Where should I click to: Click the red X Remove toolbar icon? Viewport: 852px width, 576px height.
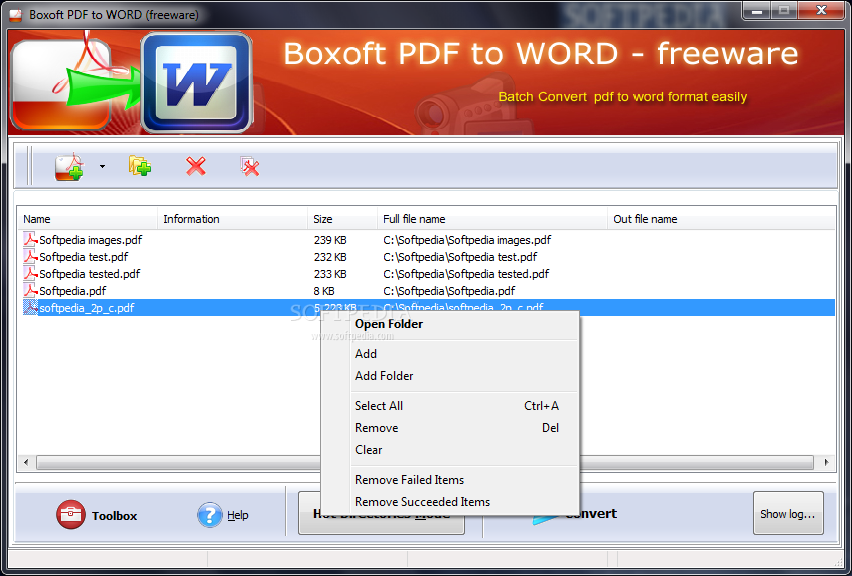pyautogui.click(x=196, y=166)
